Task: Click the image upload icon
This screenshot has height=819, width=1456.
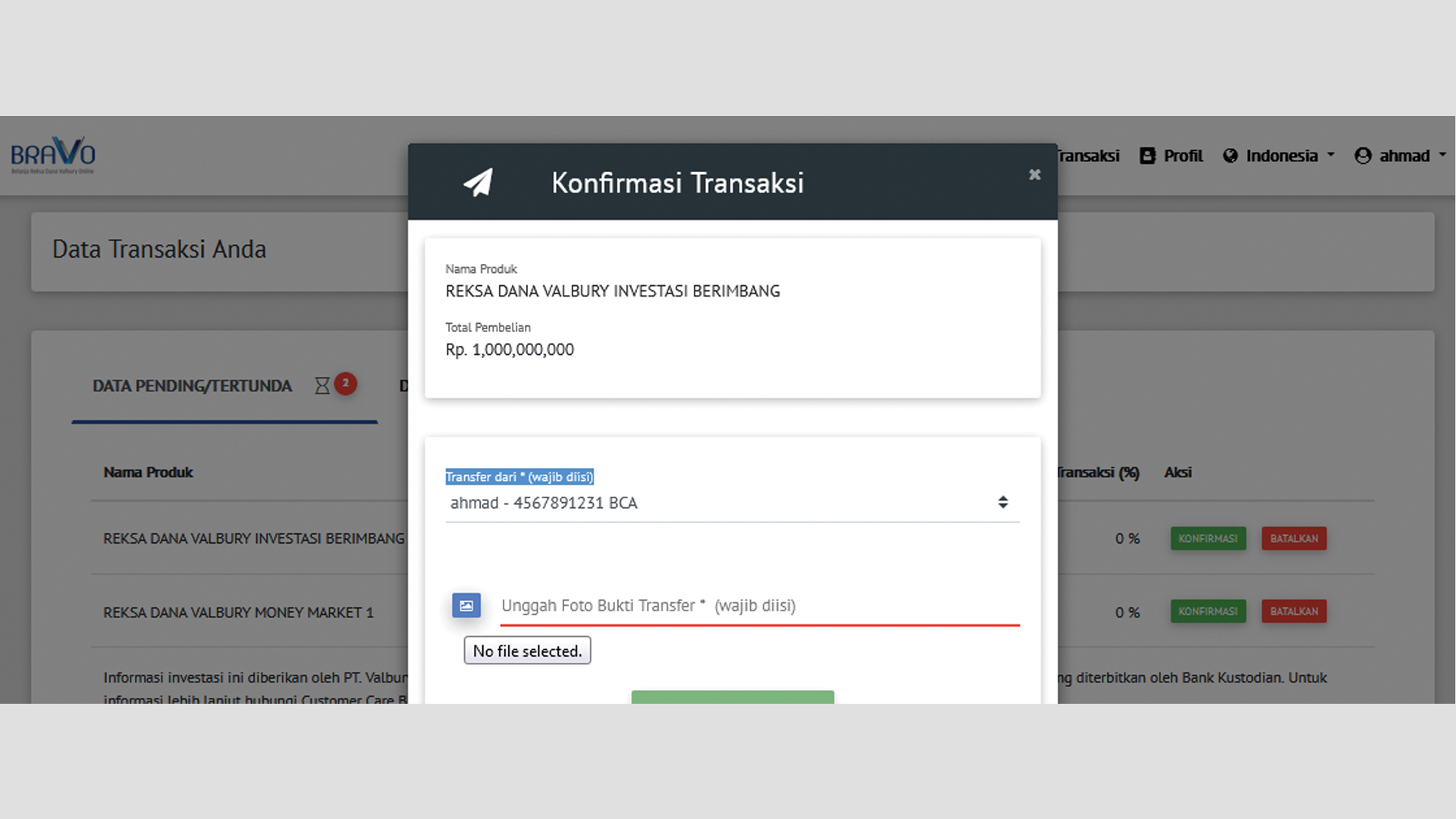Action: pyautogui.click(x=466, y=605)
